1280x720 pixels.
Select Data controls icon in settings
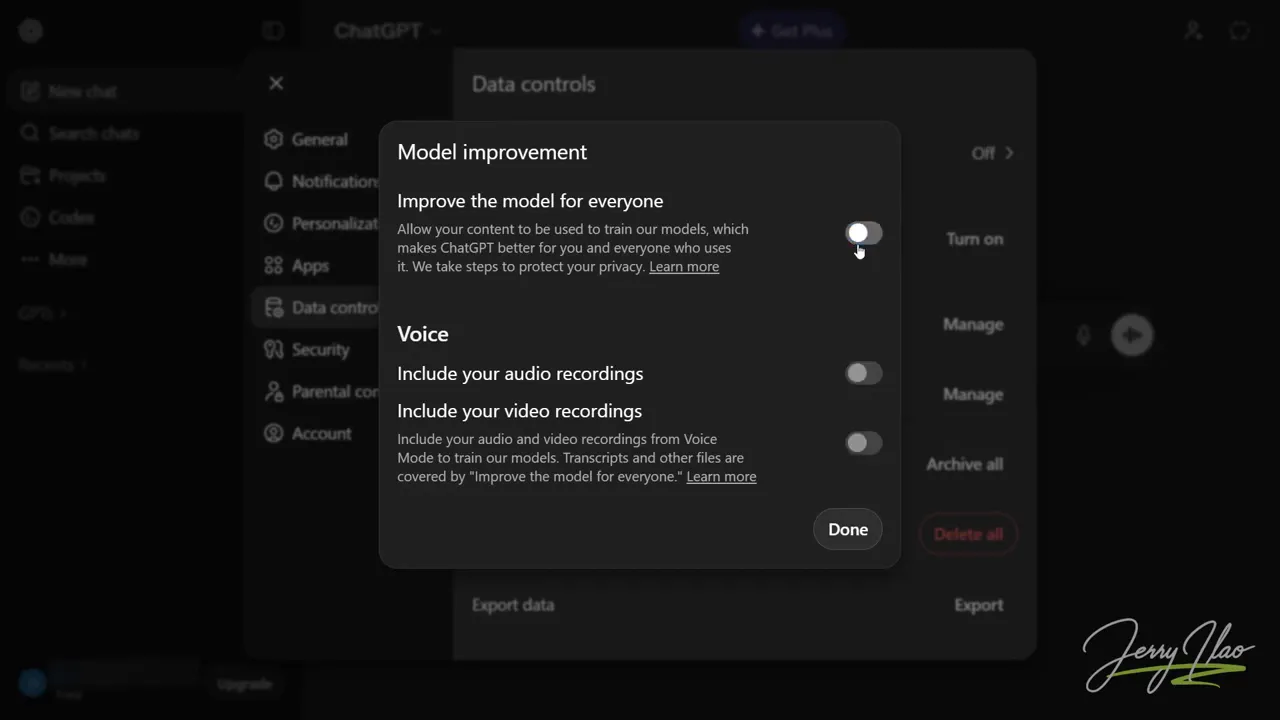point(273,307)
